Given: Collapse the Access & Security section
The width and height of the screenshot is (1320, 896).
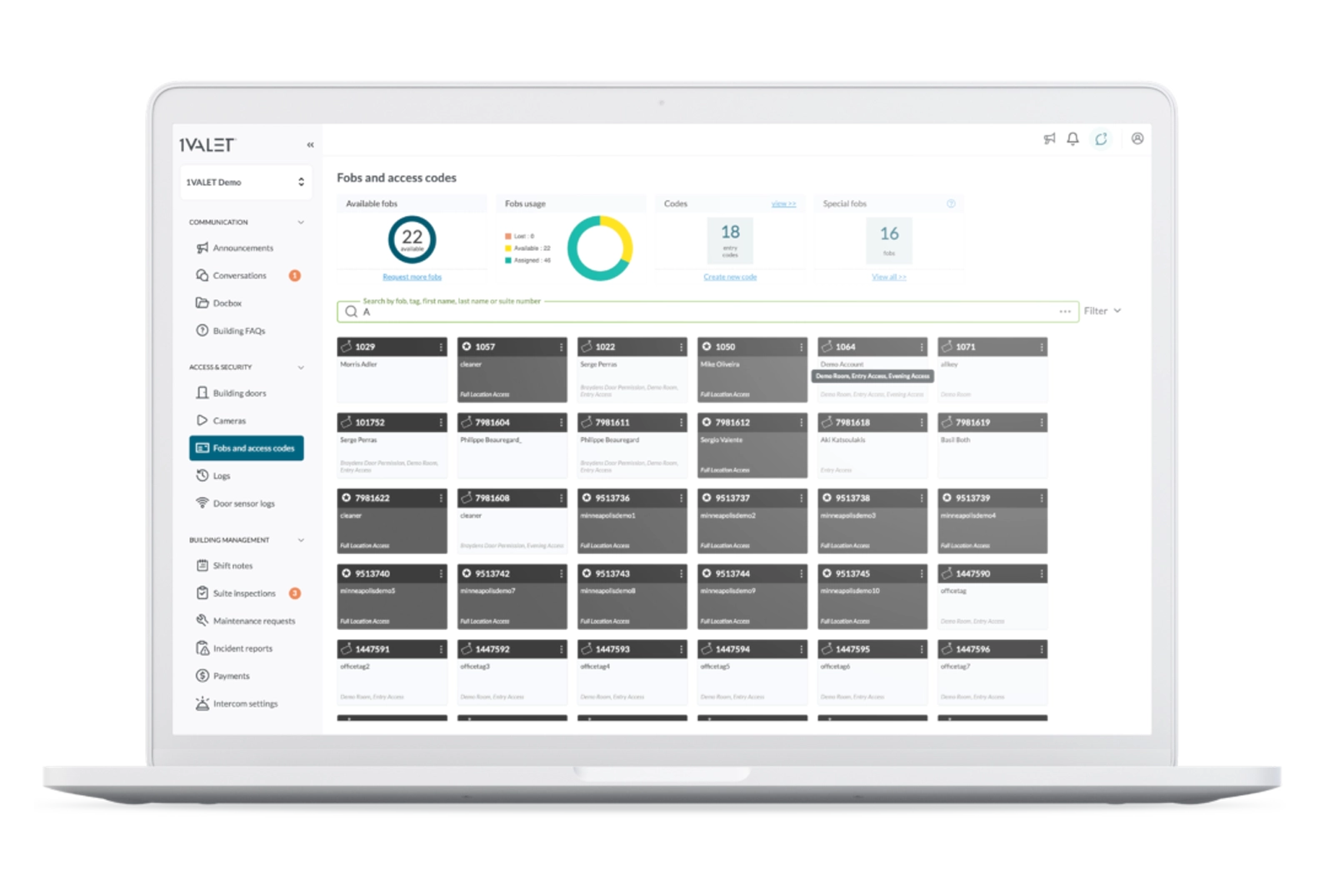Looking at the screenshot, I should 301,368.
